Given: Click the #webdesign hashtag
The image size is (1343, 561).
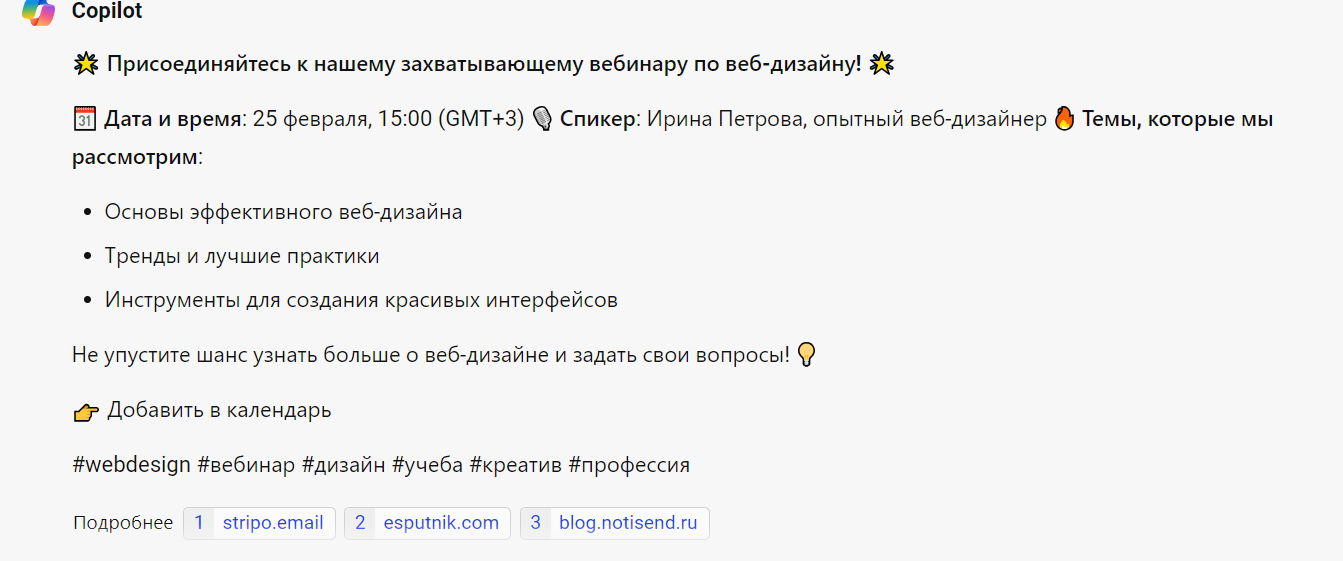Looking at the screenshot, I should coord(131,465).
